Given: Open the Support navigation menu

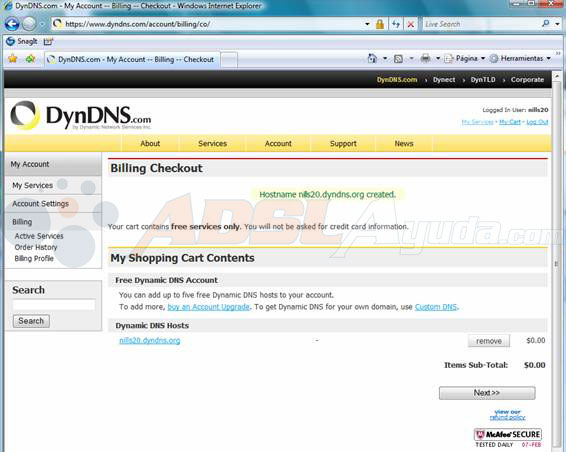Looking at the screenshot, I should coord(343,144).
